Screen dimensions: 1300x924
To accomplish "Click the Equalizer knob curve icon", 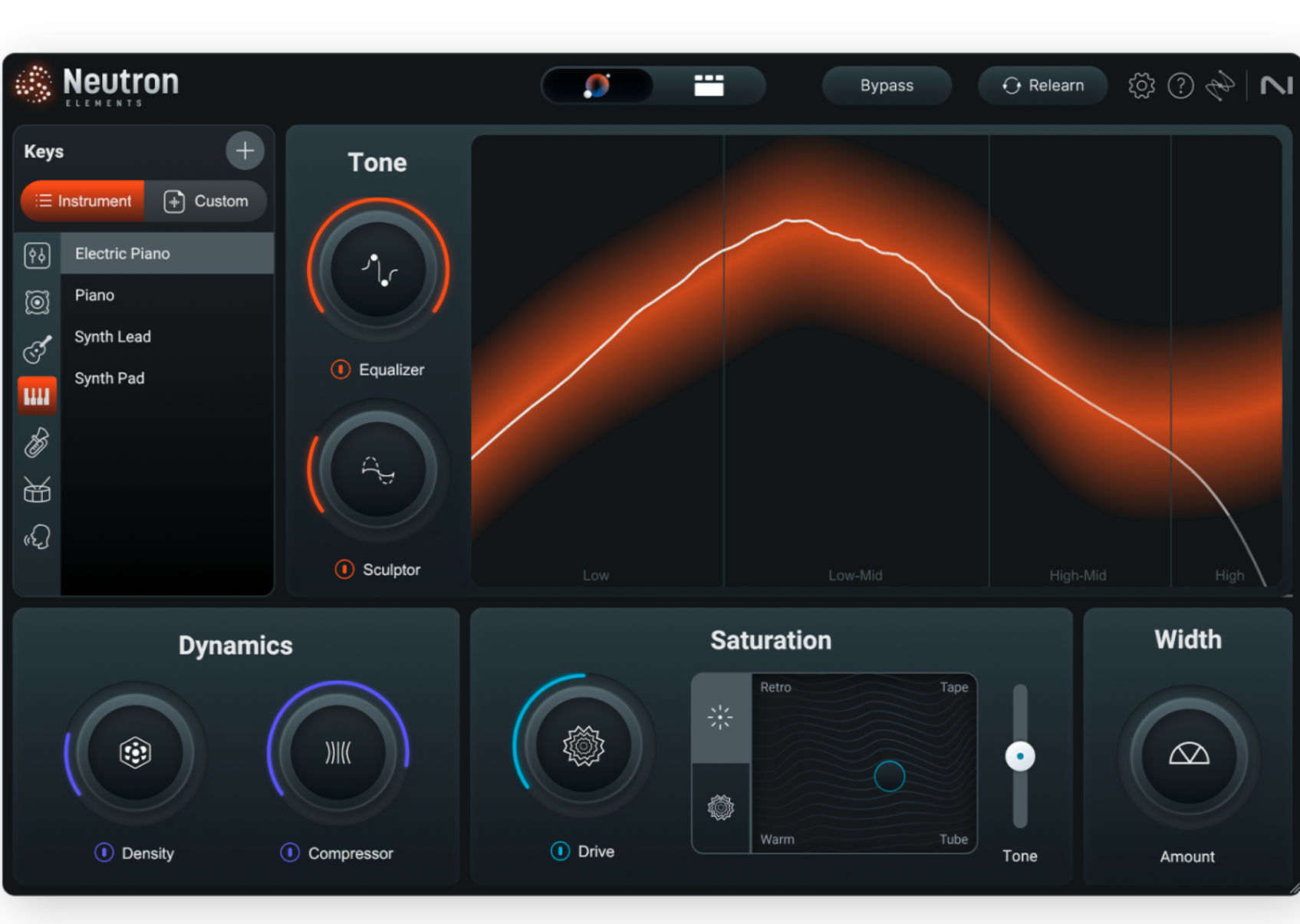I will pyautogui.click(x=378, y=270).
